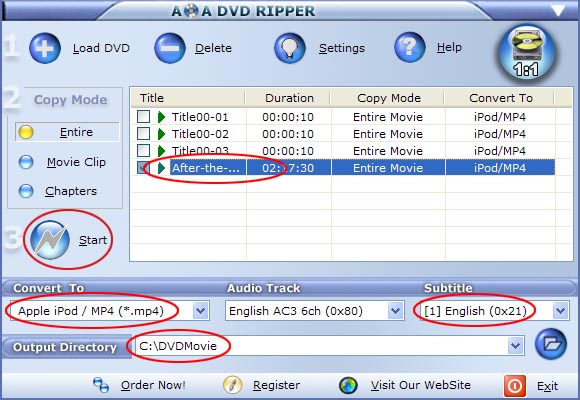Screen dimensions: 580x400
Task: Play the After-the-... title with its green arrow
Action: coord(161,168)
